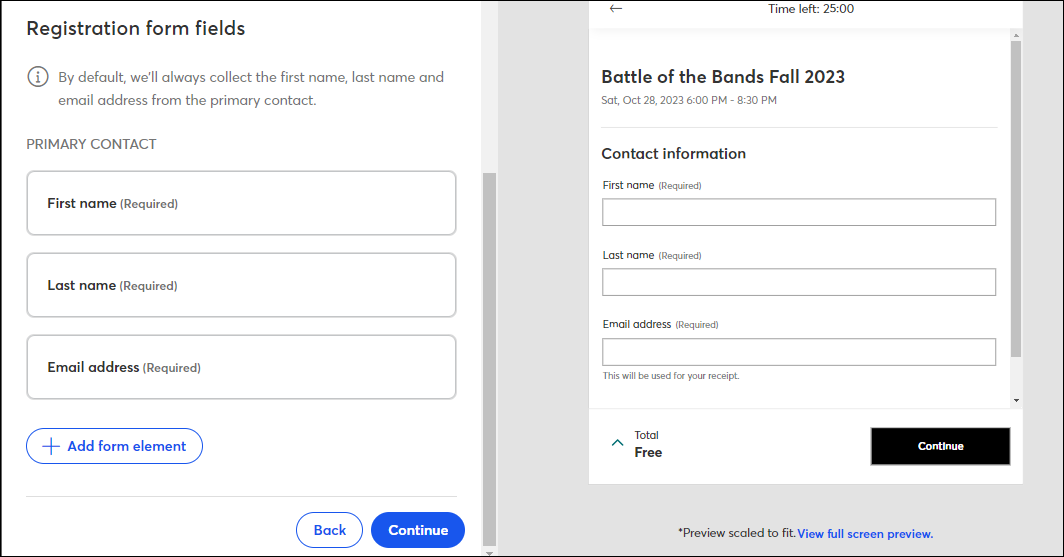
Task: Click the Free total amount text
Action: coord(648,453)
